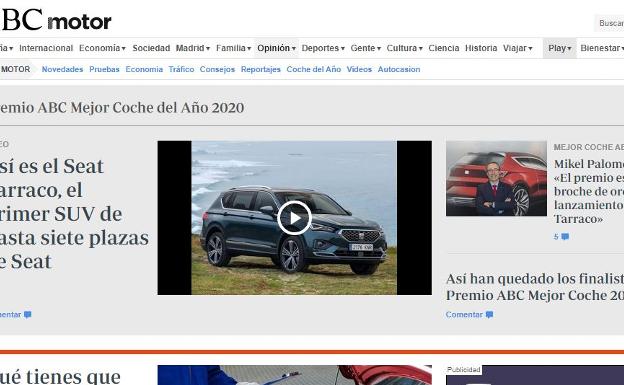Viewport: 624px width, 385px height.
Task: Click comment bubble beside Comentar under finalists headline
Action: point(489,315)
